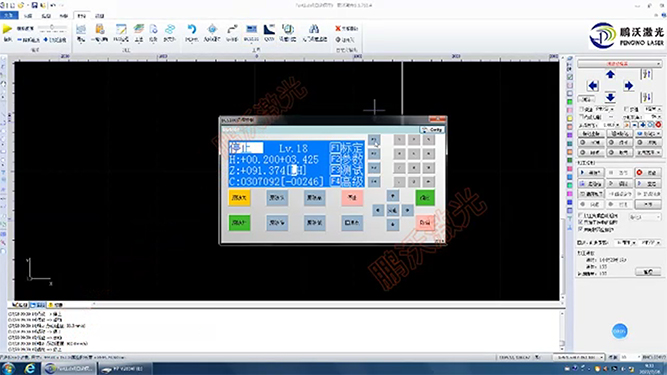Screen dimensions: 667x375
Task: Click the blue right arrow jog button
Action: coord(628,86)
